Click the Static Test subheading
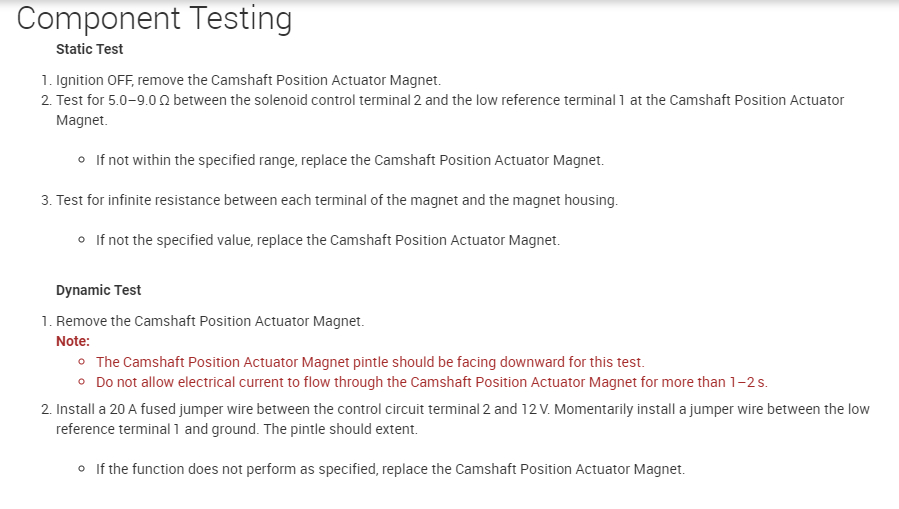 click(89, 49)
